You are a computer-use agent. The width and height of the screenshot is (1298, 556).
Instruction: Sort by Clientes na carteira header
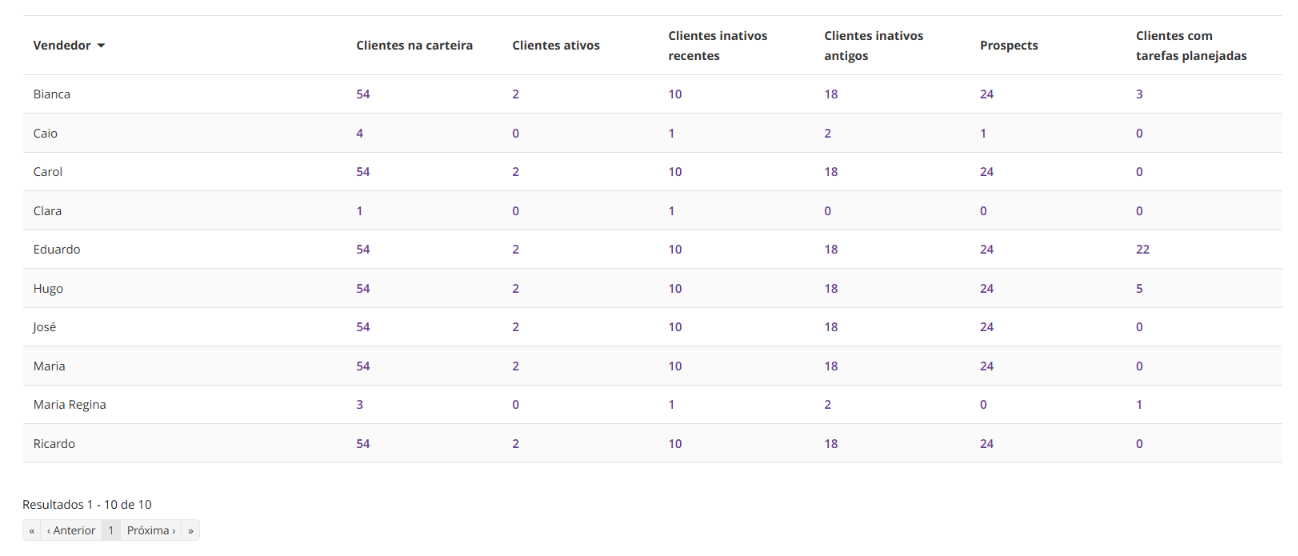coord(414,46)
